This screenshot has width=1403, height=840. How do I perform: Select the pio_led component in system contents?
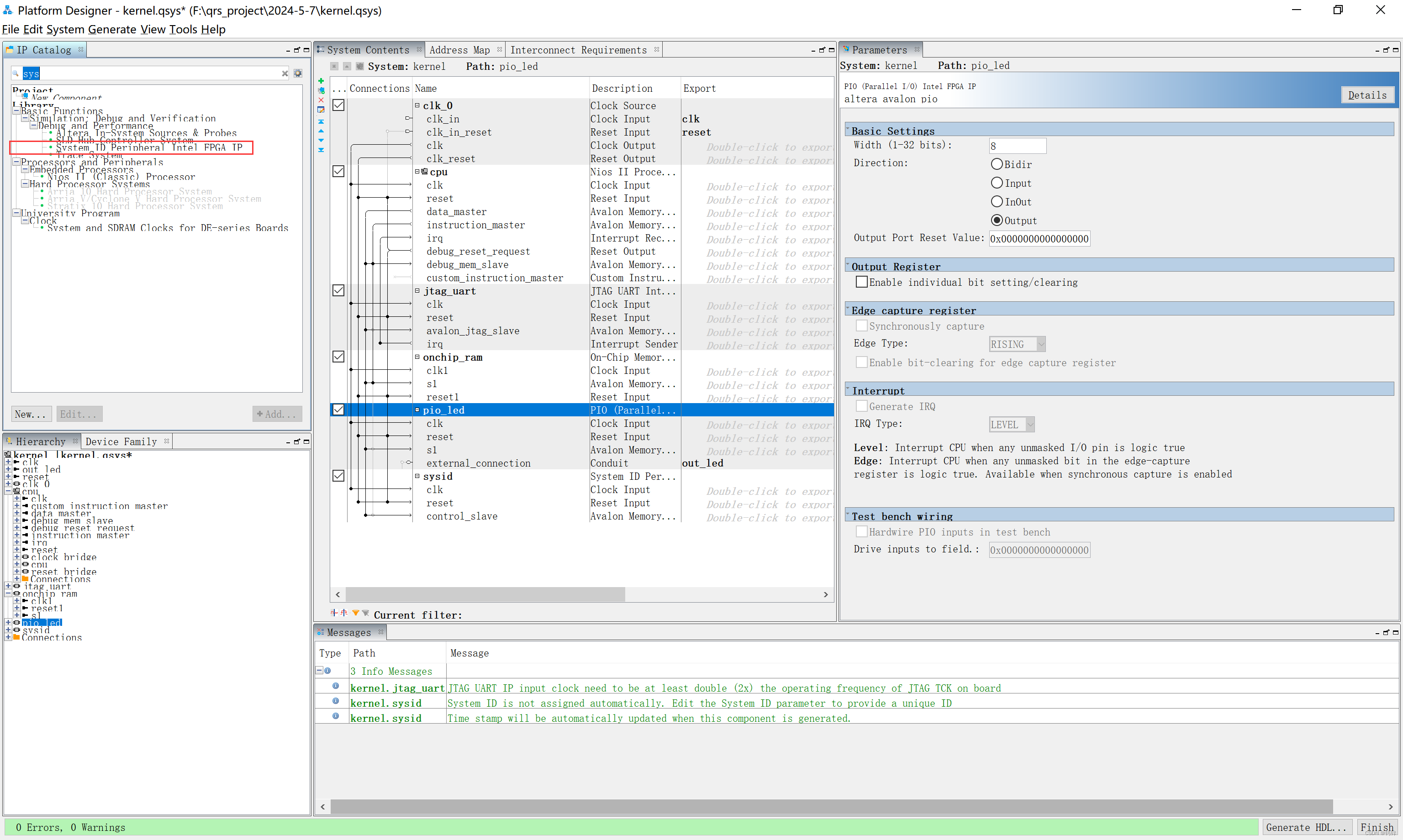tap(447, 410)
